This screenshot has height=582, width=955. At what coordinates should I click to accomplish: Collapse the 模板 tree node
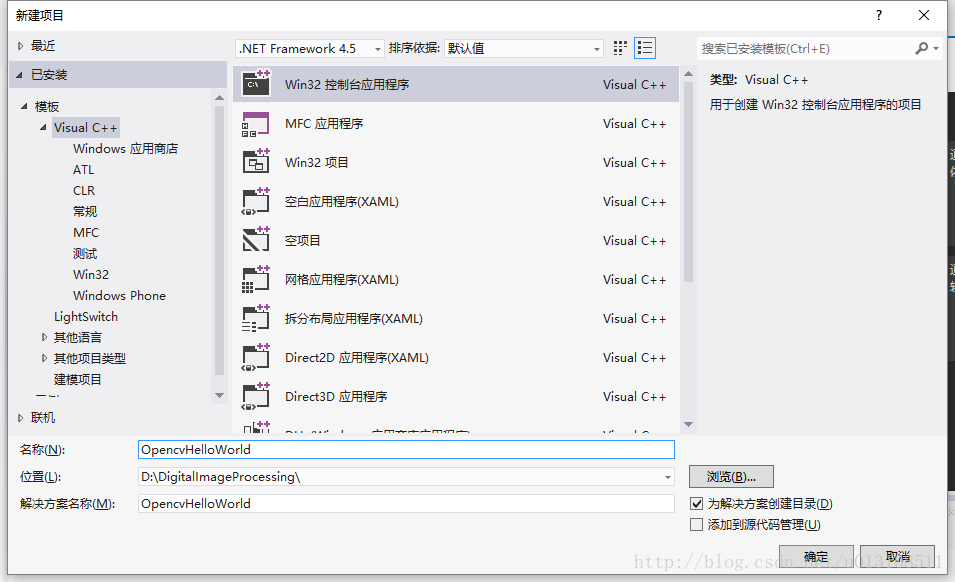(x=24, y=107)
